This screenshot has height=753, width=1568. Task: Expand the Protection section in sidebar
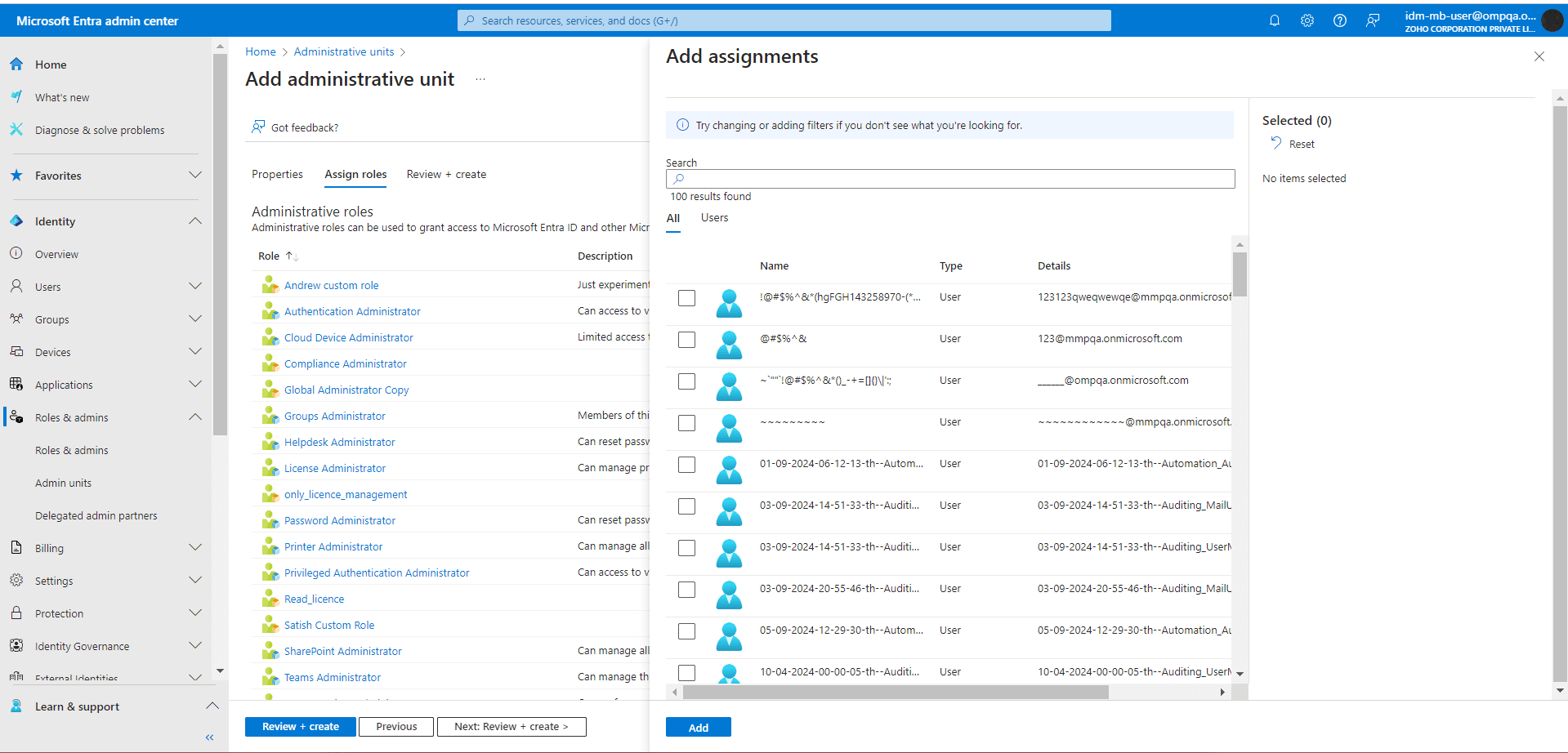[x=194, y=613]
